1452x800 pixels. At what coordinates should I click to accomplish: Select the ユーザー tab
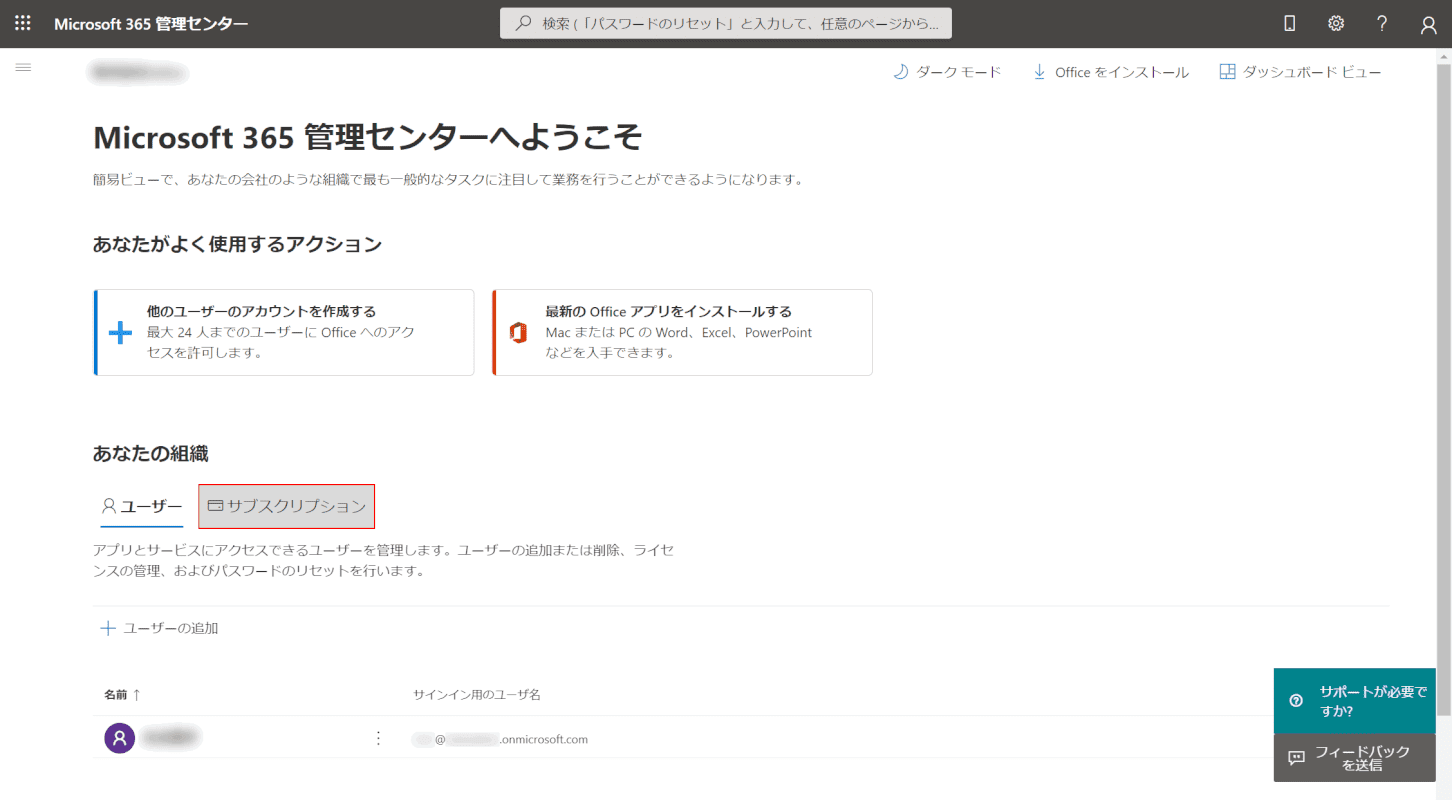[x=142, y=506]
